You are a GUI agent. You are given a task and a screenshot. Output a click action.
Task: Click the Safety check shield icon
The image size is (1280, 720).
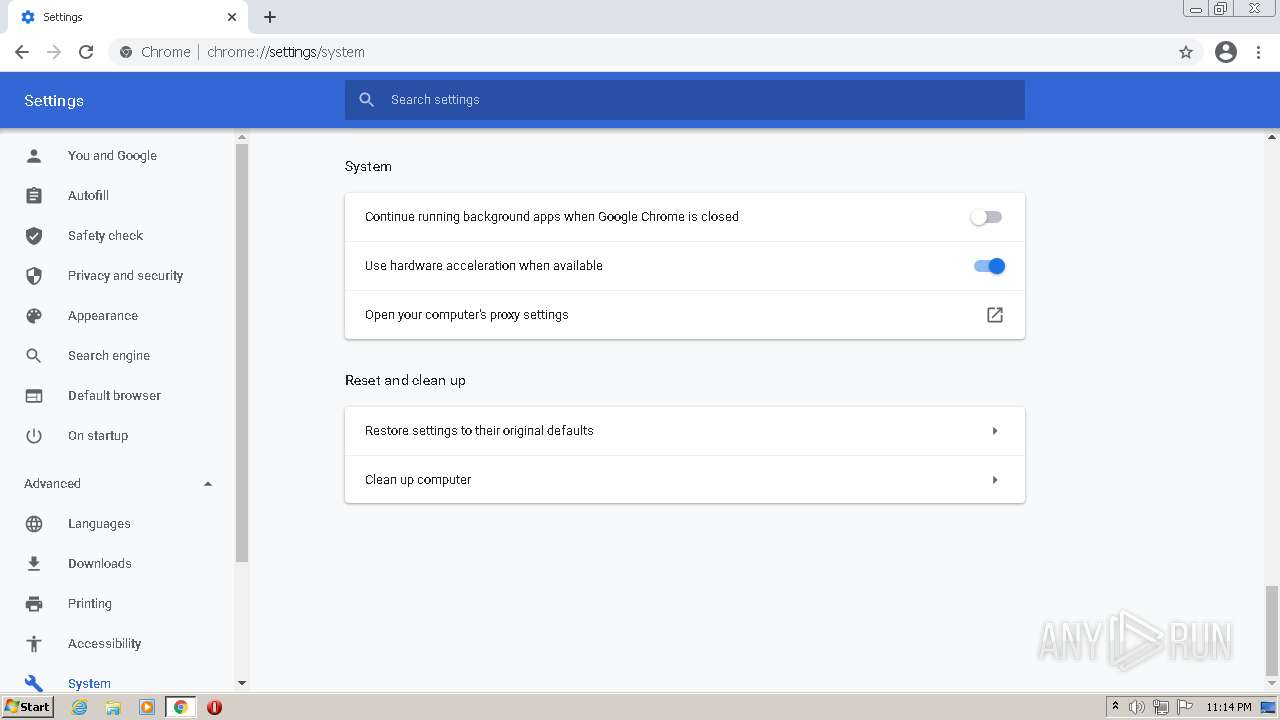pyautogui.click(x=34, y=236)
